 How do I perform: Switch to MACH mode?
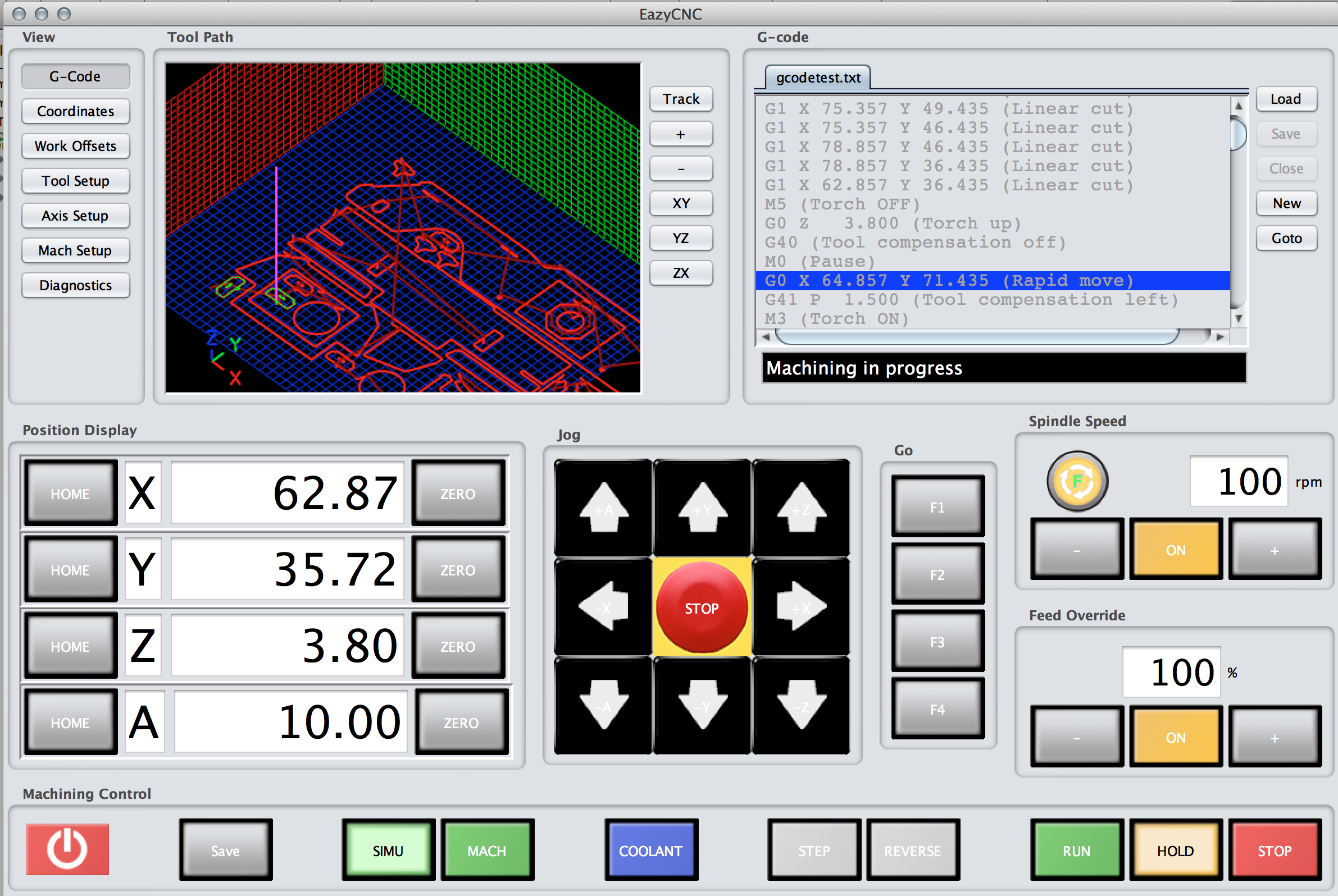(x=487, y=851)
